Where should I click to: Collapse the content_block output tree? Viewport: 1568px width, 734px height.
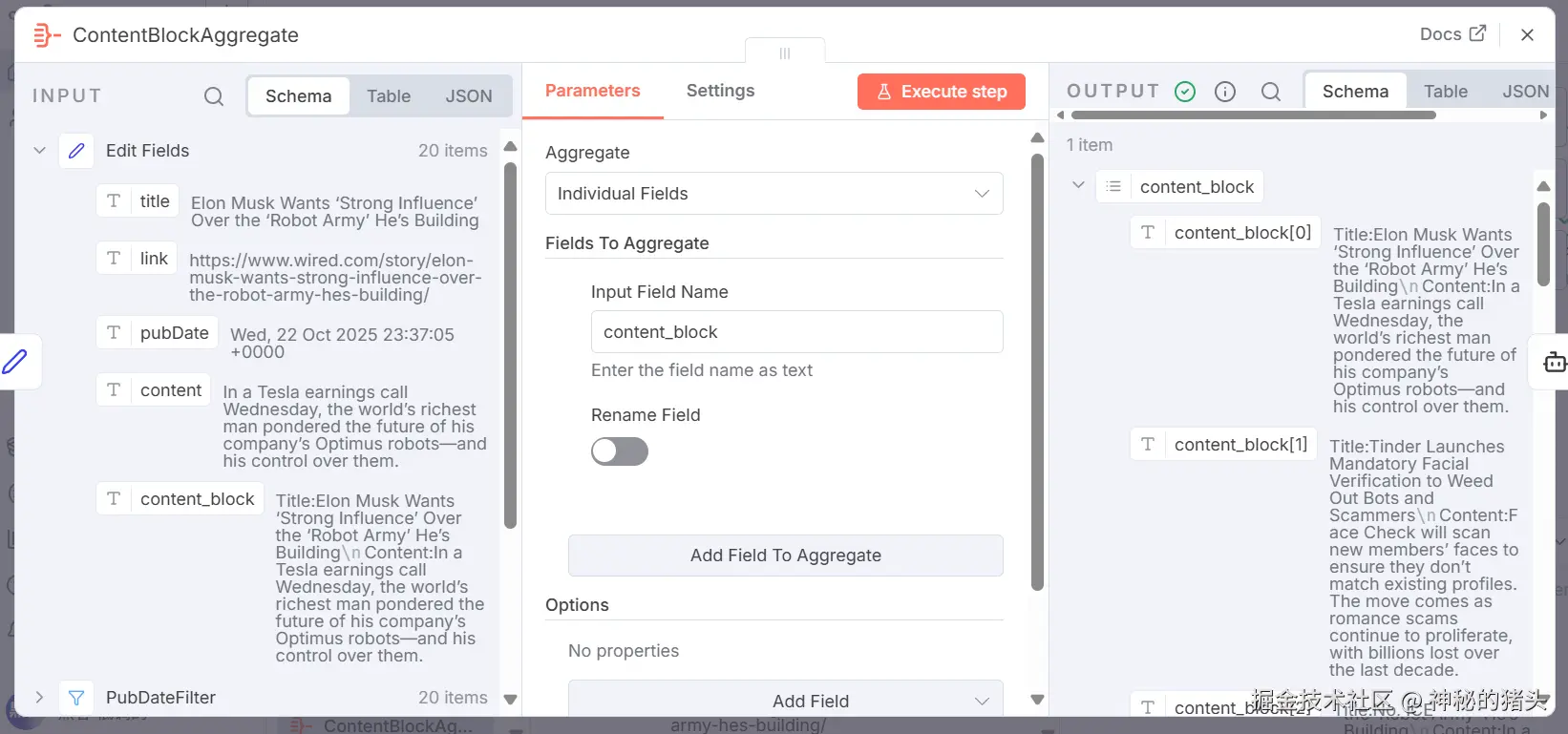tap(1078, 185)
